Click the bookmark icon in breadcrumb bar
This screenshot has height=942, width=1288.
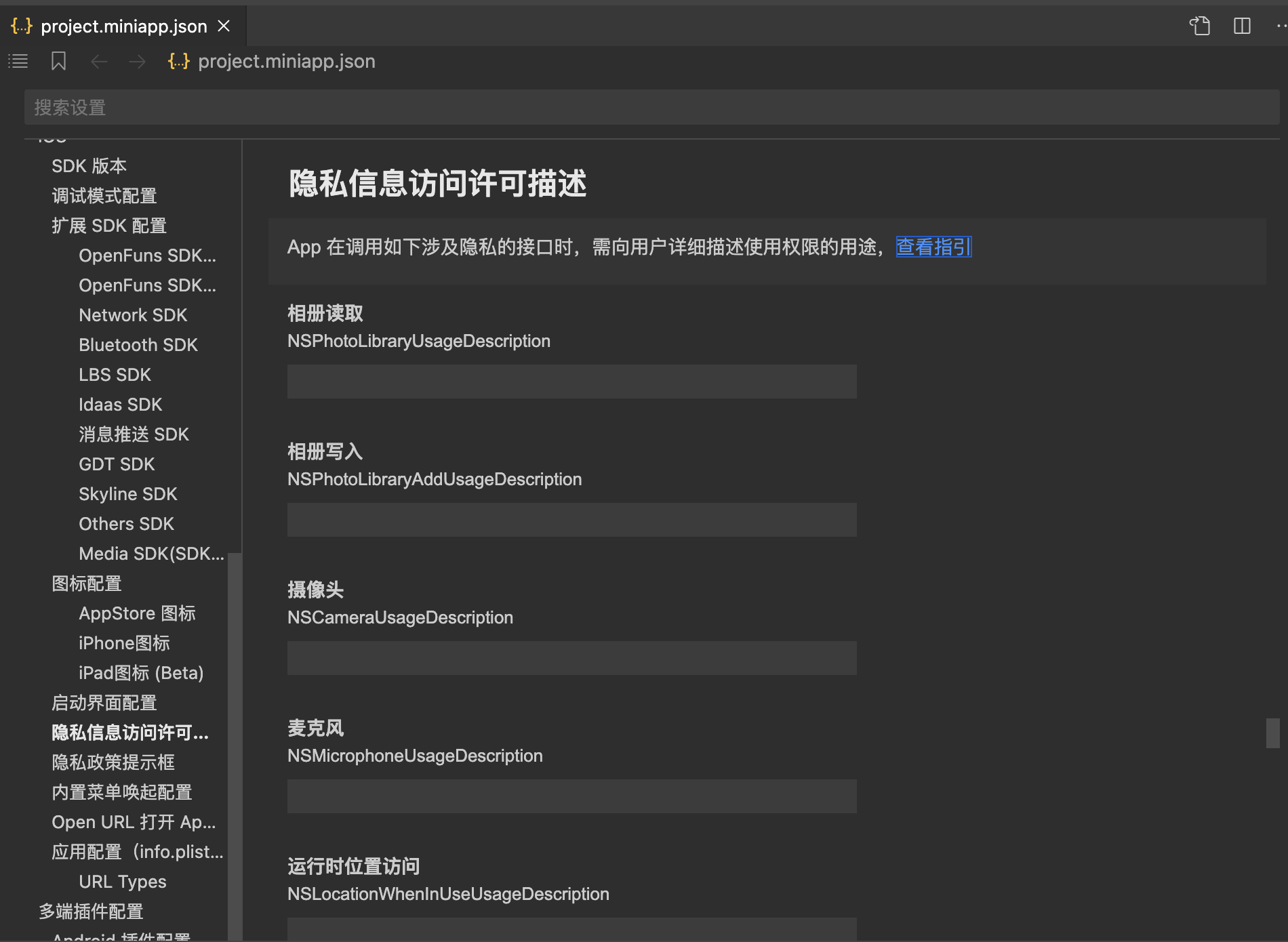coord(59,62)
